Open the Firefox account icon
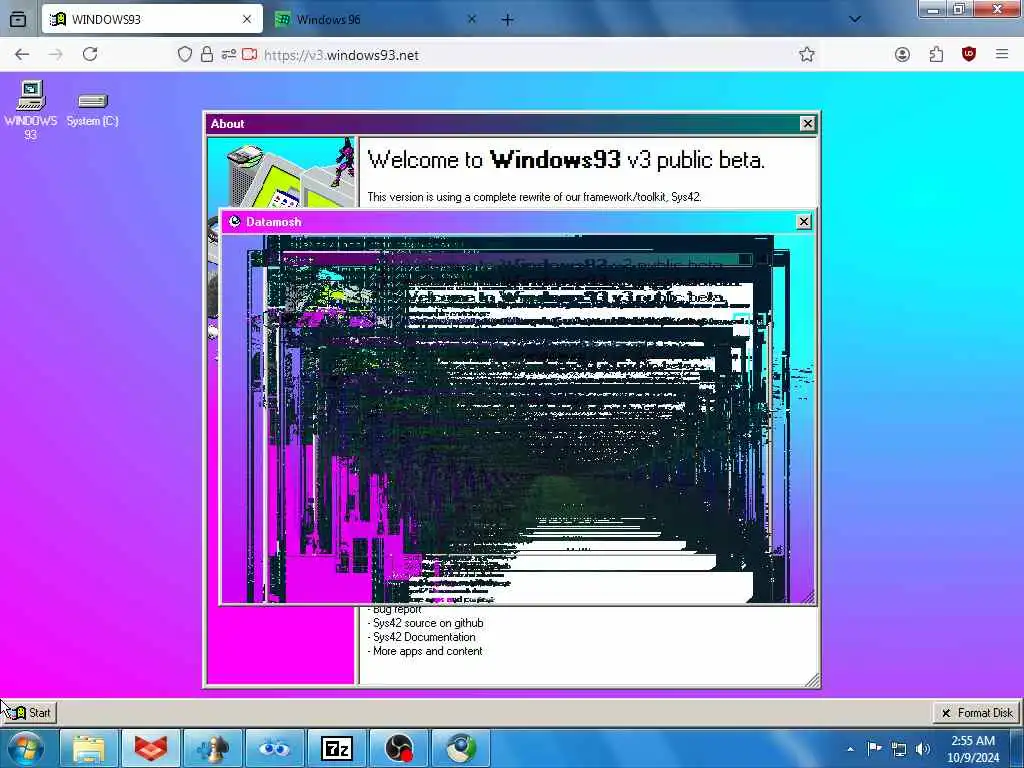 tap(903, 55)
